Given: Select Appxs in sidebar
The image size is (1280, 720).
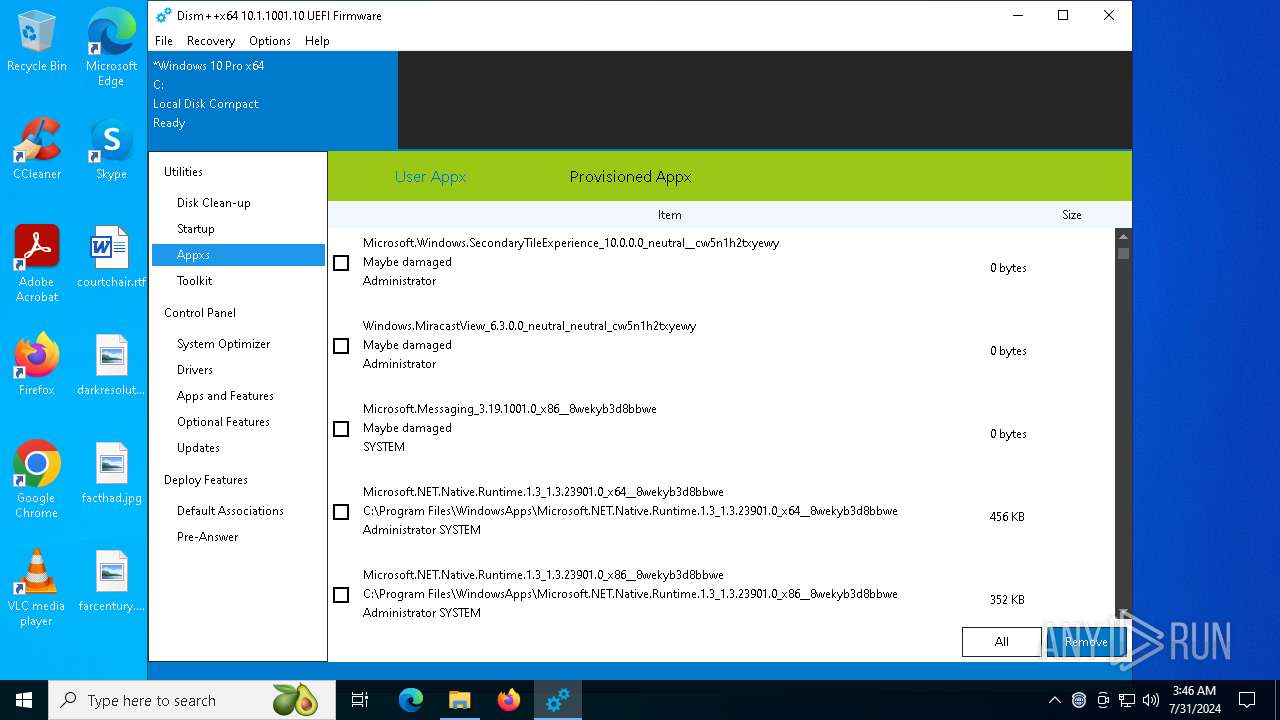Looking at the screenshot, I should pos(238,255).
